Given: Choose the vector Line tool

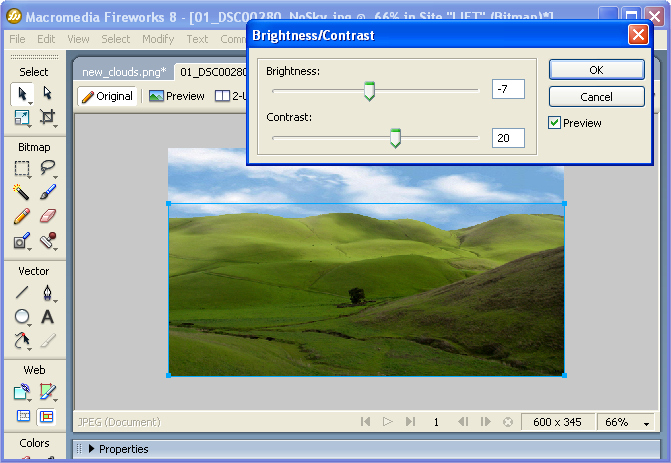Looking at the screenshot, I should click(22, 293).
